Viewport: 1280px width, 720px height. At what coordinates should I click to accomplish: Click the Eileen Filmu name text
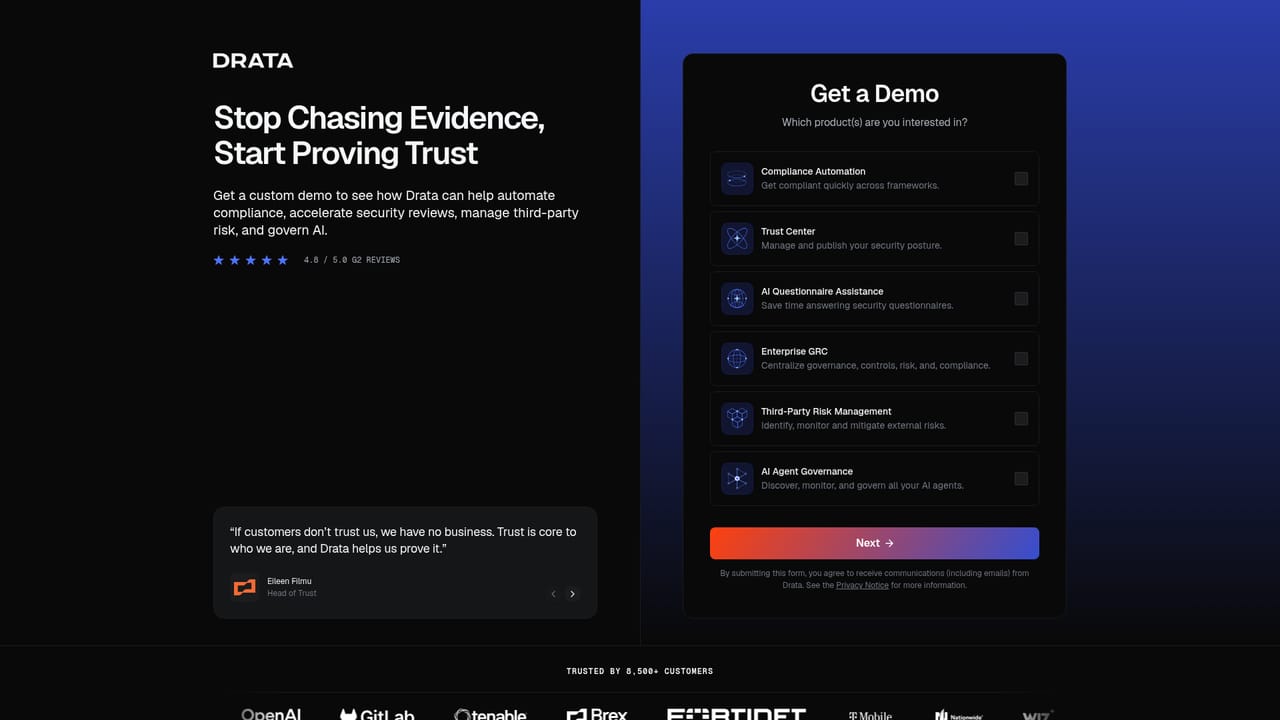289,581
